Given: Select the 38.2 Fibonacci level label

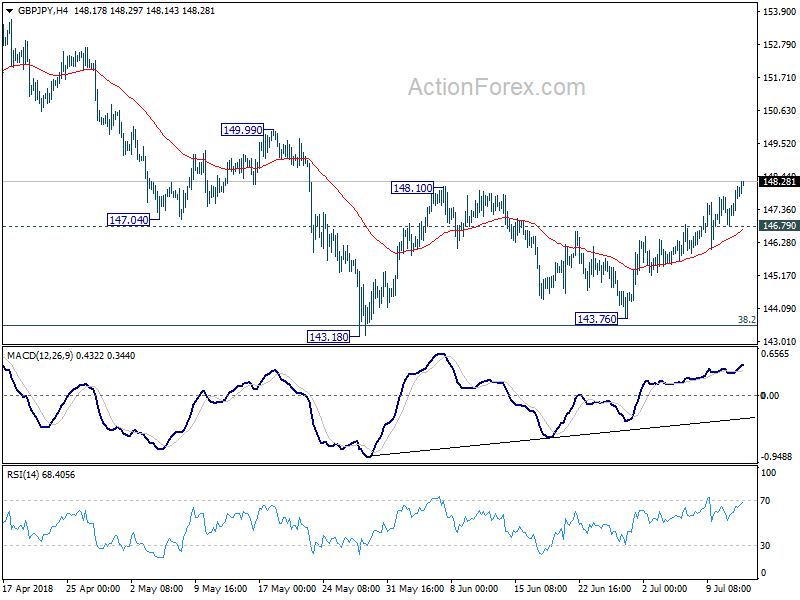Looking at the screenshot, I should (746, 320).
